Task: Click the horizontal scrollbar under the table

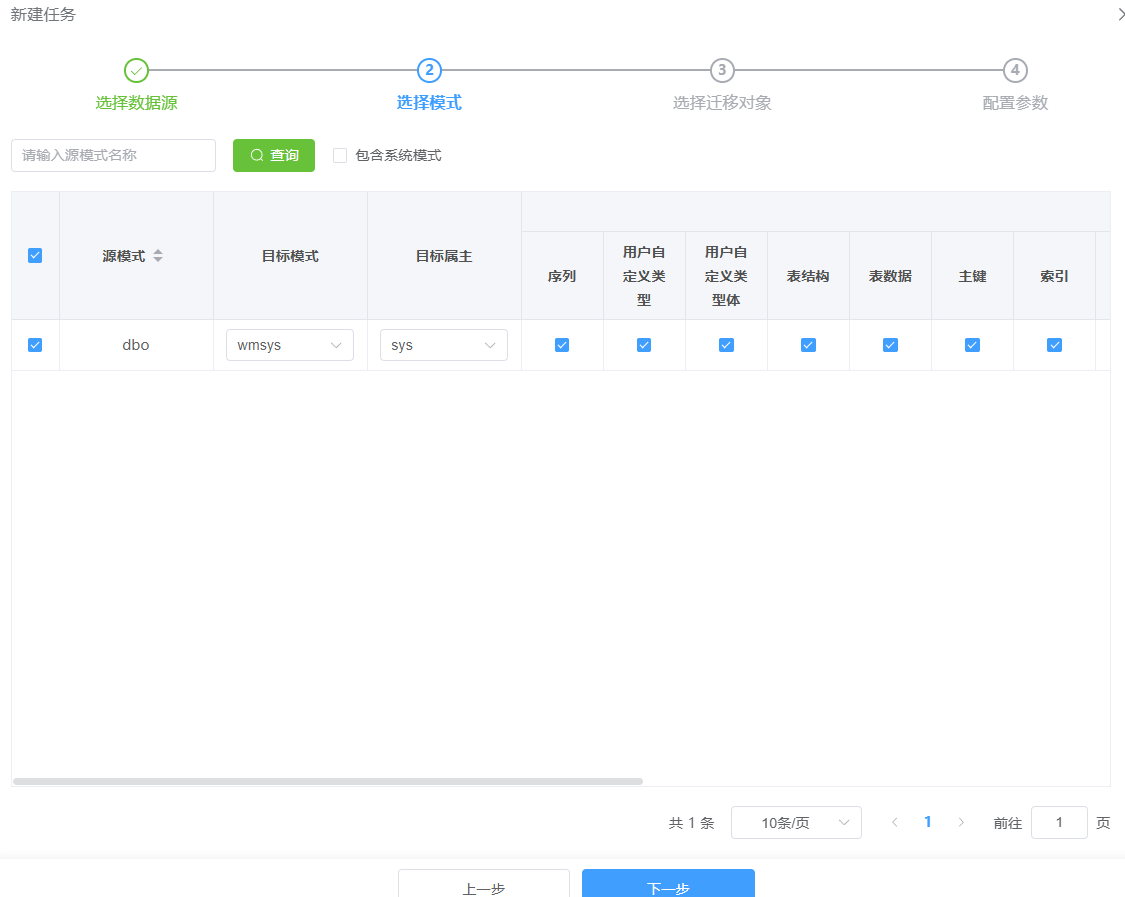Action: [328, 781]
